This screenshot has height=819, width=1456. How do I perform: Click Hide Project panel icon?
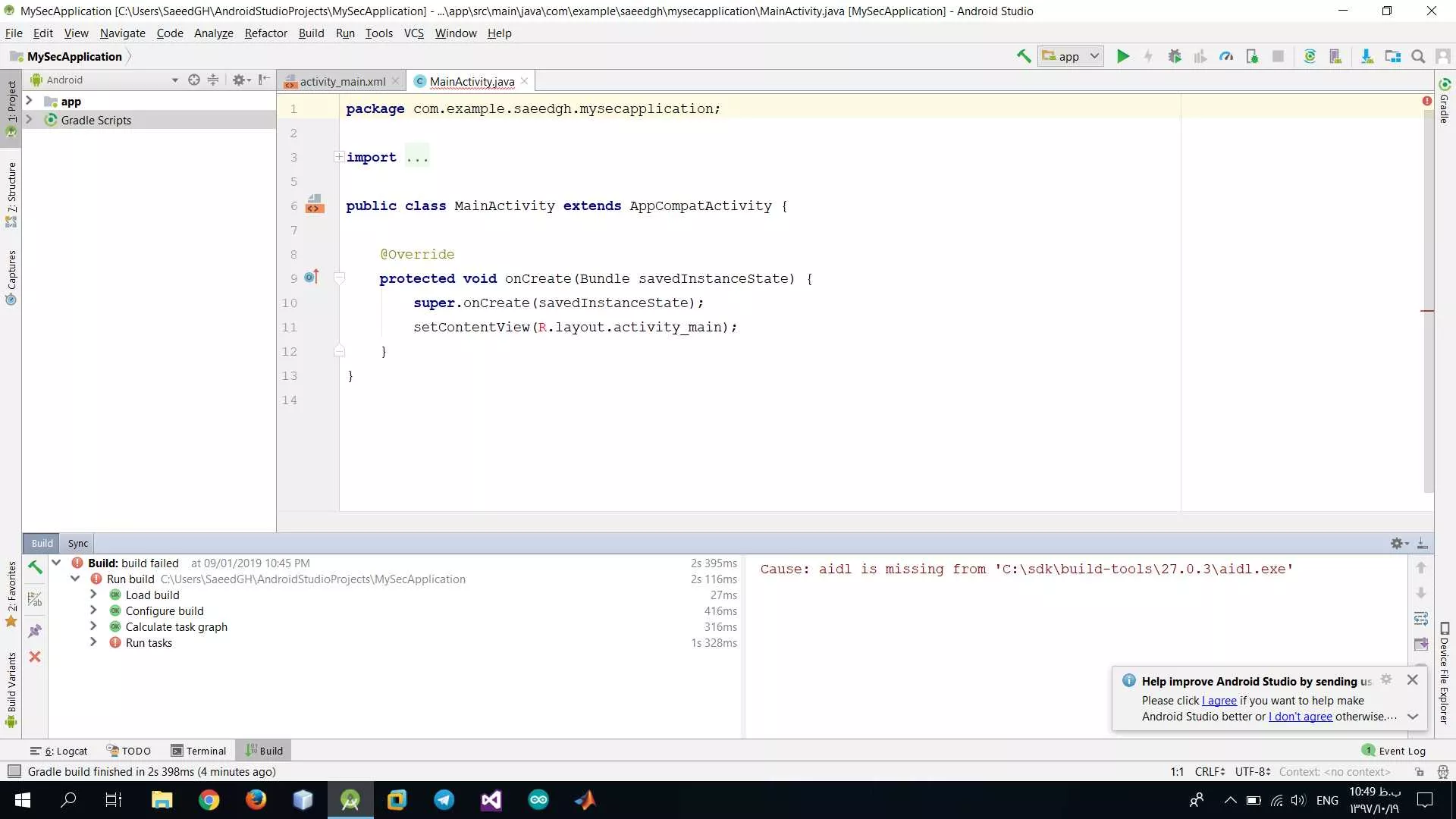pyautogui.click(x=264, y=80)
